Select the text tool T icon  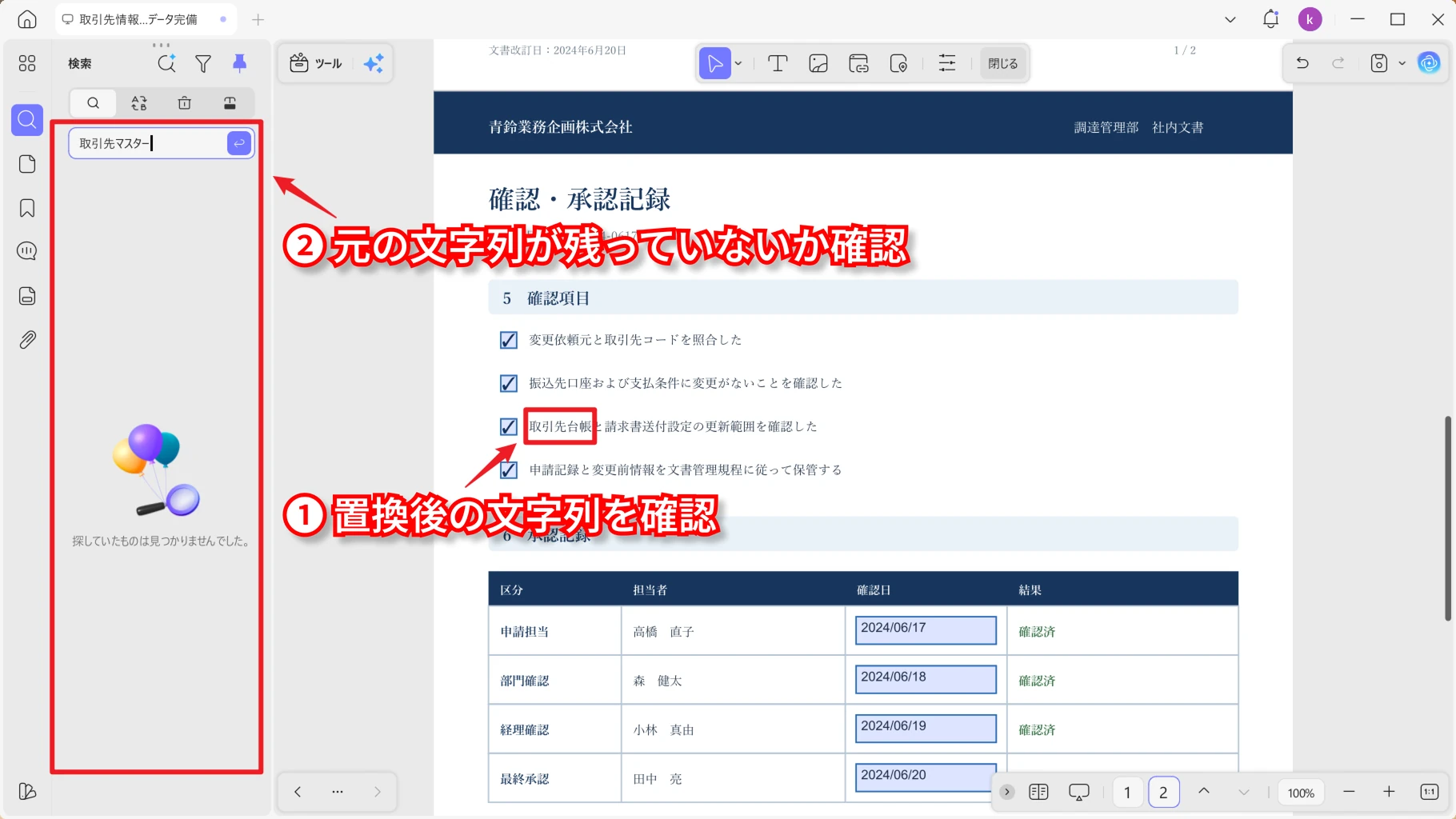tap(778, 63)
